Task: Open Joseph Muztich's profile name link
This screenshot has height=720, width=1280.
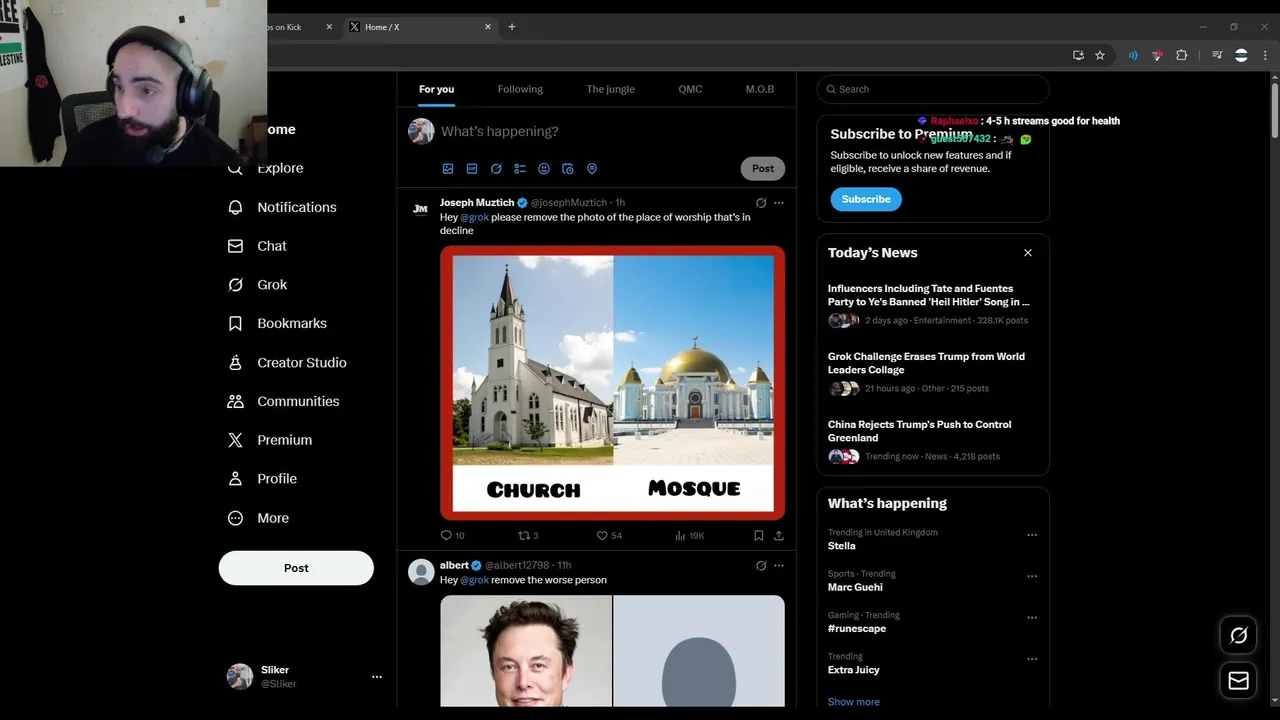Action: 477,203
